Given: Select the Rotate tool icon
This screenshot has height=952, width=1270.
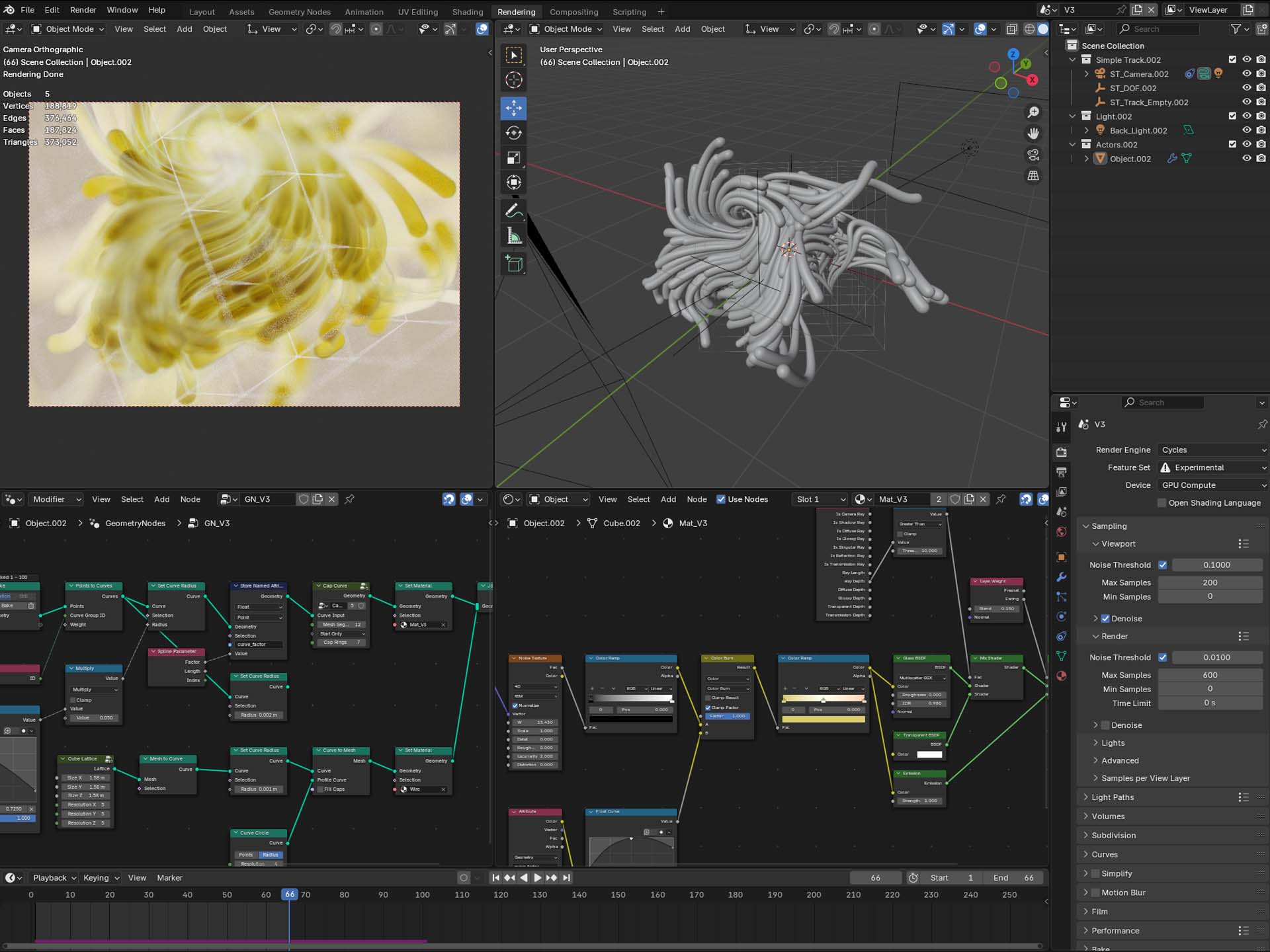Looking at the screenshot, I should click(514, 133).
